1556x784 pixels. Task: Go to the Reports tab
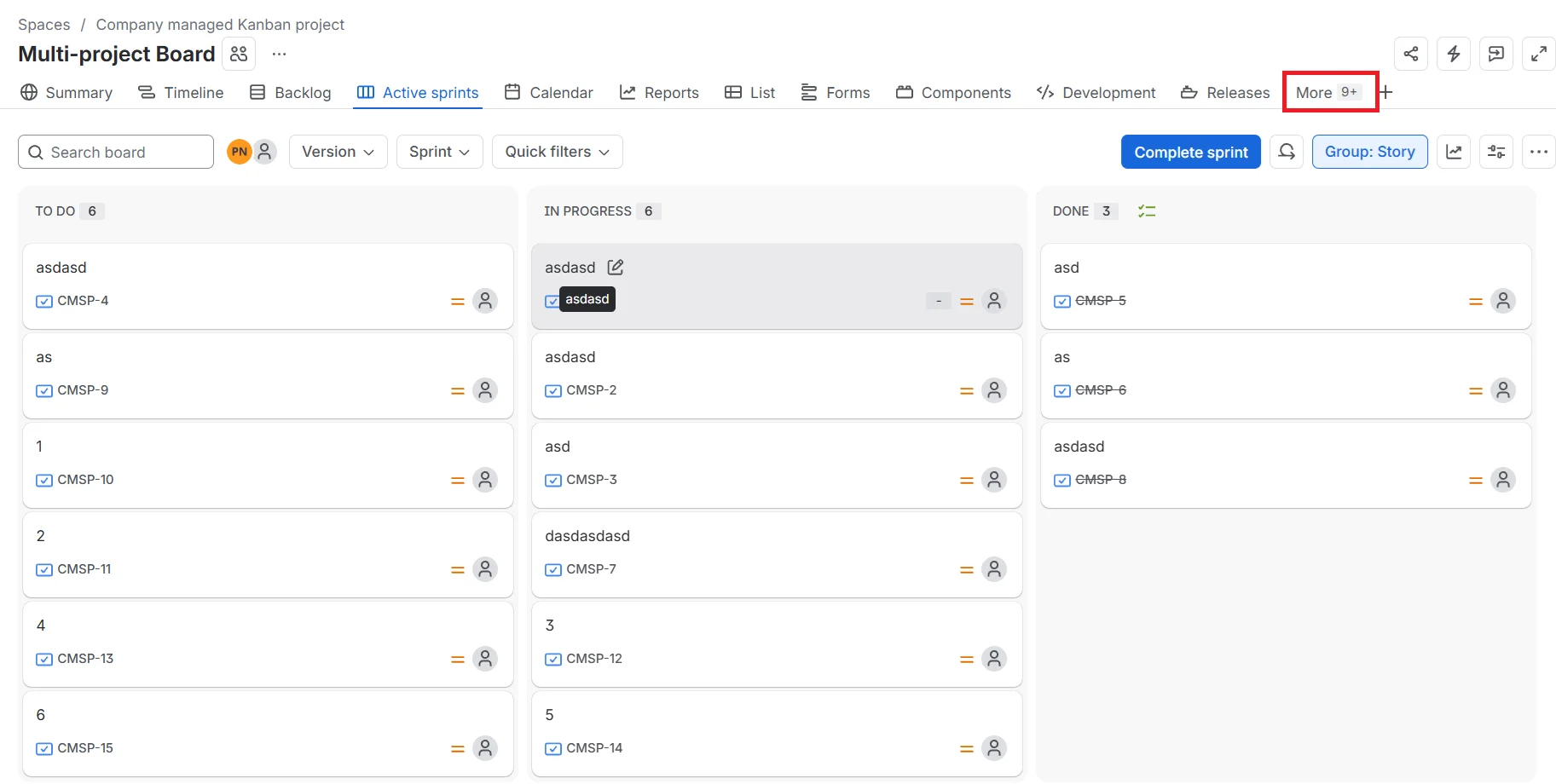pyautogui.click(x=659, y=92)
